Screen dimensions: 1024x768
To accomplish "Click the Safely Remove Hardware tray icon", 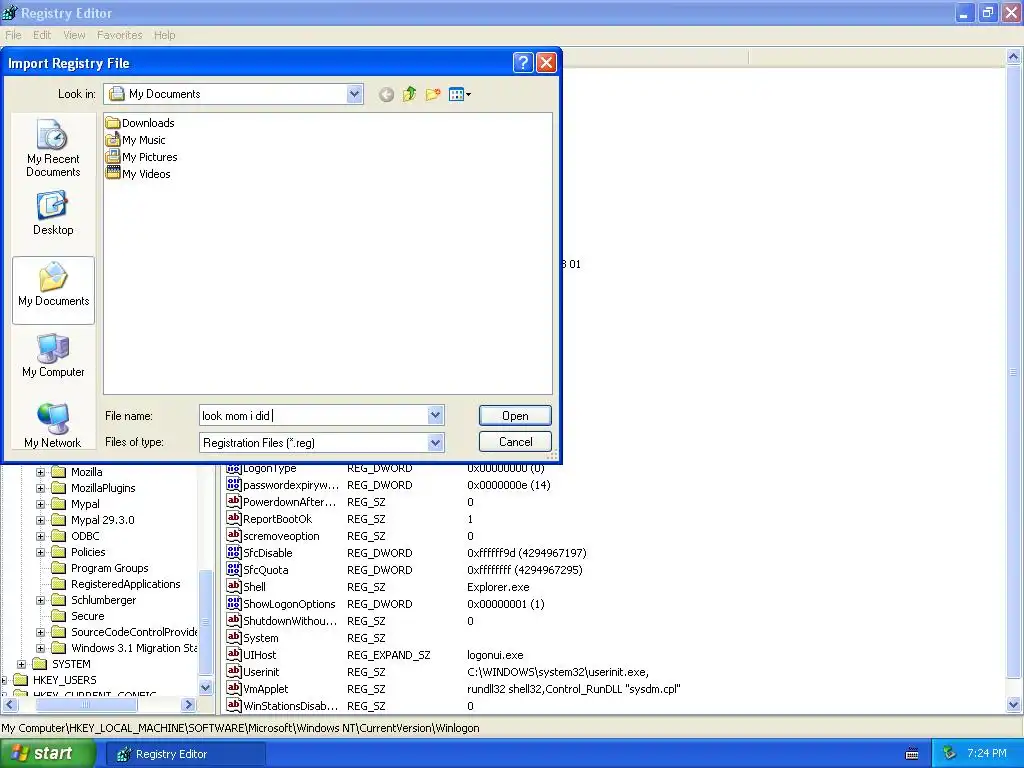I will pos(949,754).
